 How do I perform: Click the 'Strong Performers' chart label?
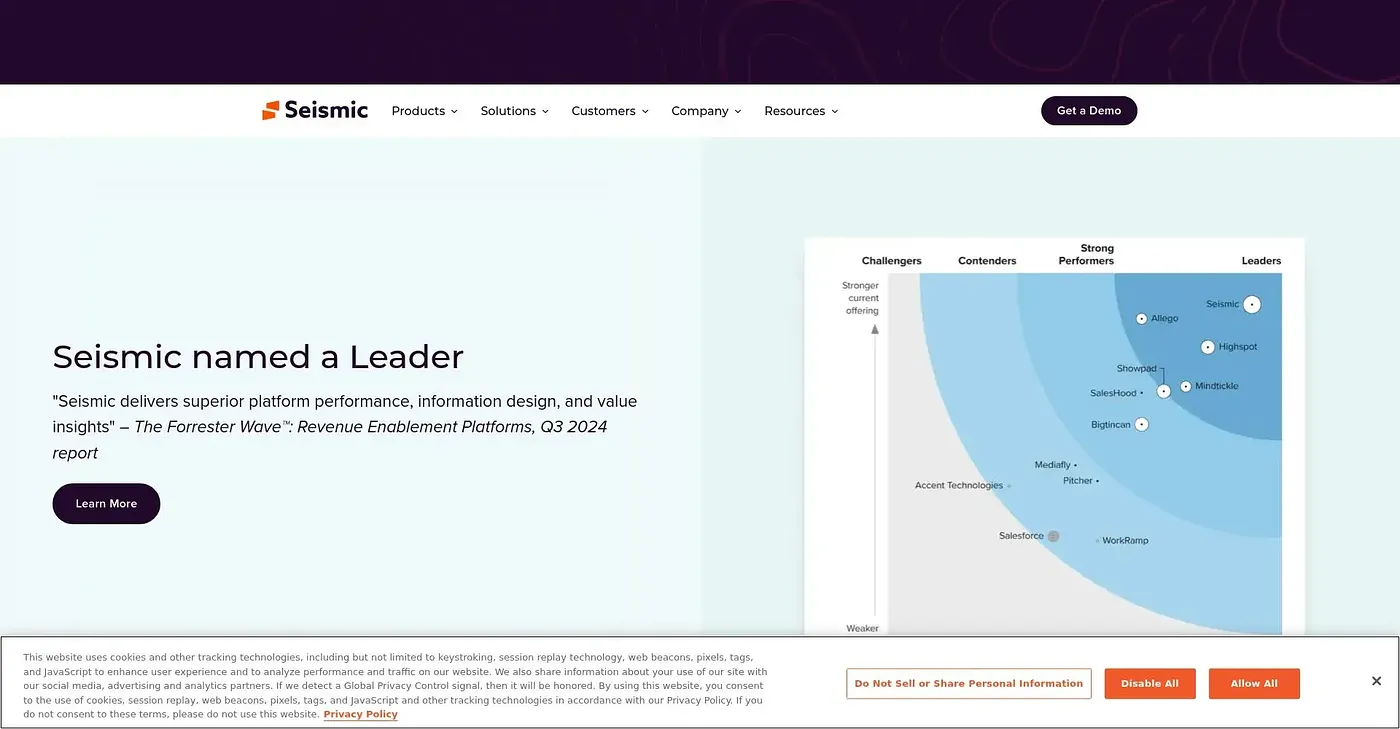point(1087,254)
